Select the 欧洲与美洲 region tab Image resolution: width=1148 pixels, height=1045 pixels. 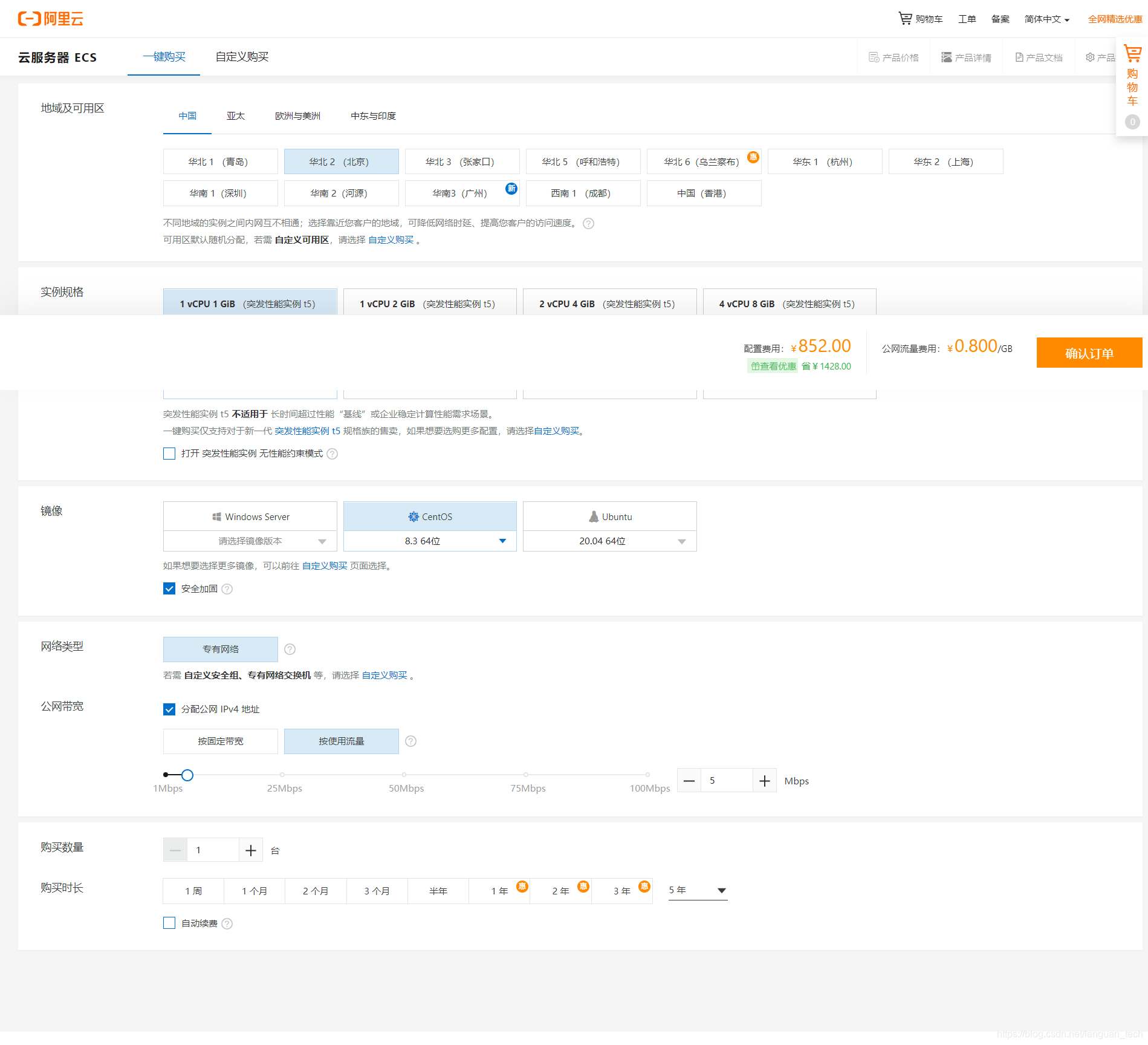[x=297, y=116]
